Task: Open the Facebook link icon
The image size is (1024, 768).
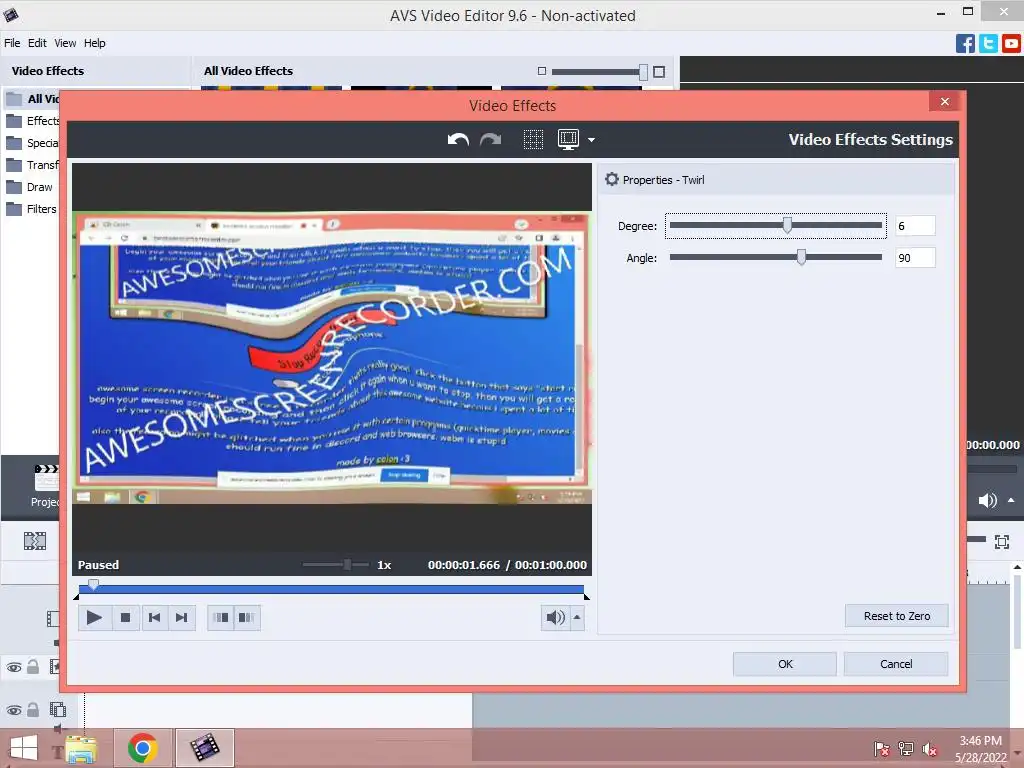Action: point(965,44)
